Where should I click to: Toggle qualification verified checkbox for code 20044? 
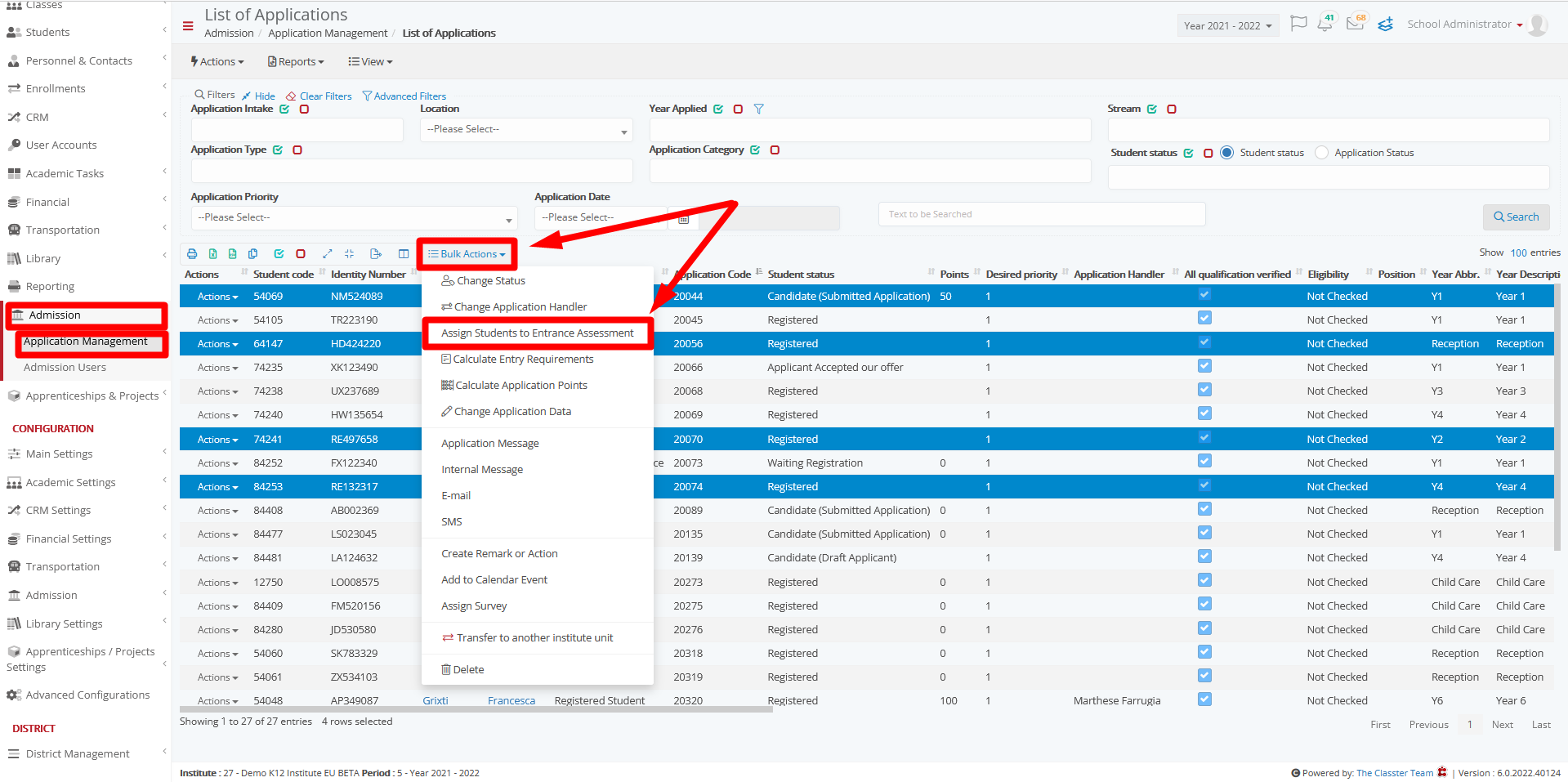click(1204, 294)
